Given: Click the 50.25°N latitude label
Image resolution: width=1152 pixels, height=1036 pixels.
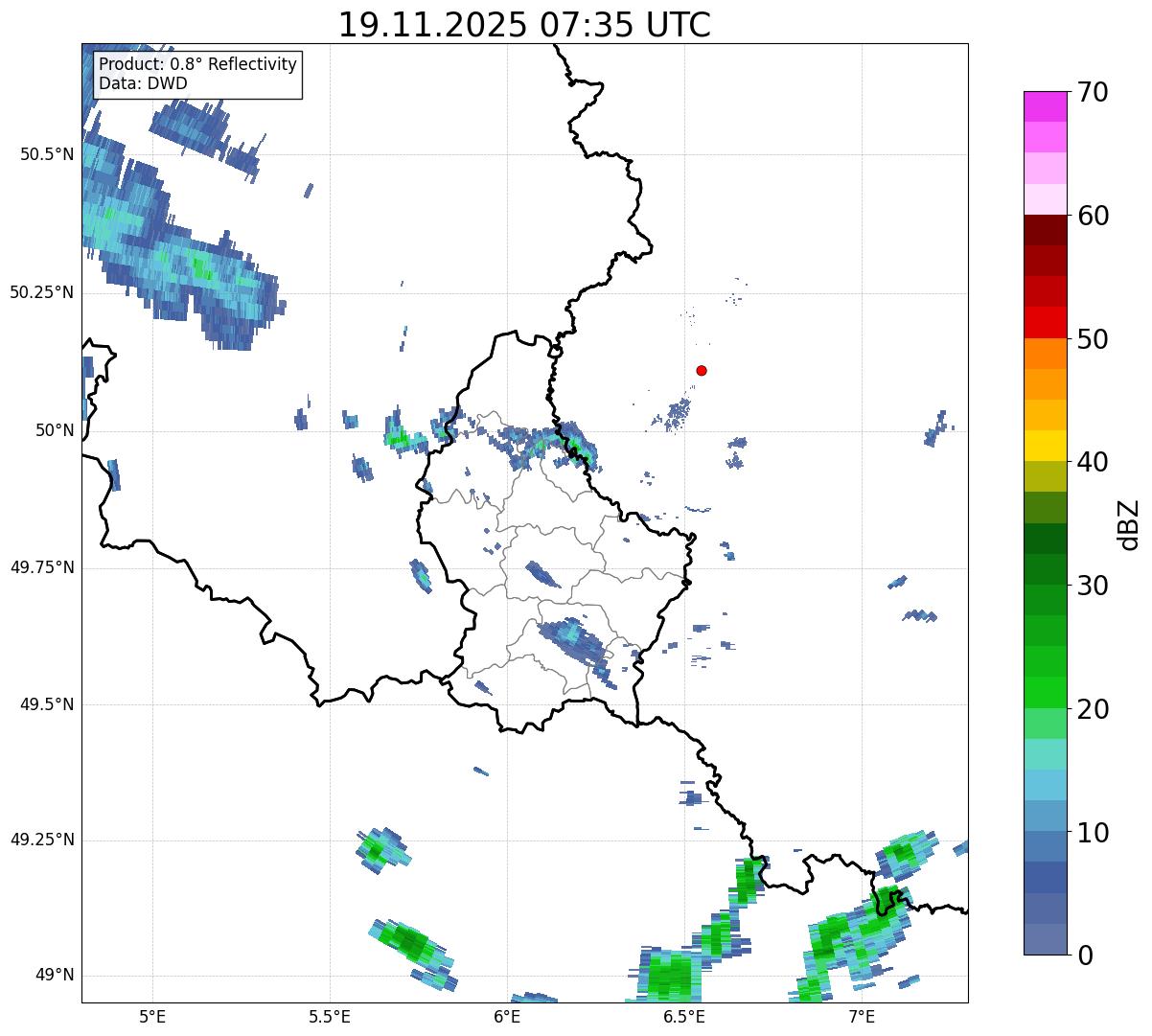Looking at the screenshot, I should pos(42,292).
